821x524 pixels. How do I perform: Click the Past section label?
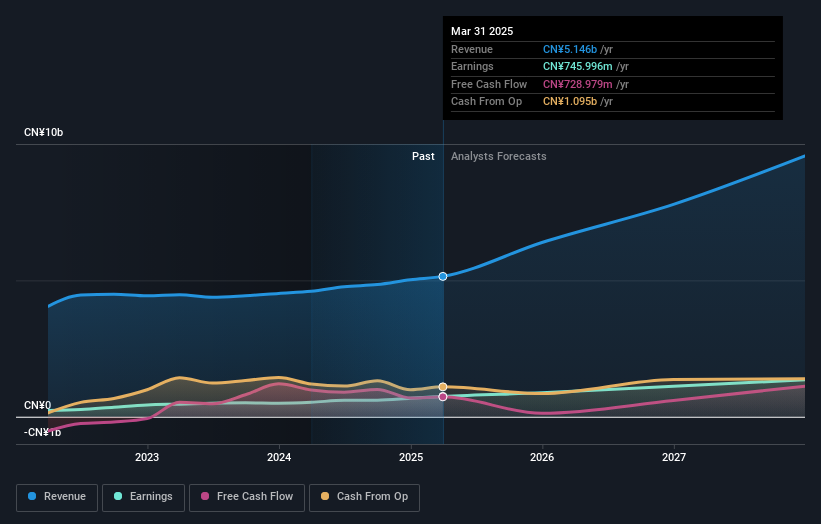click(x=423, y=156)
